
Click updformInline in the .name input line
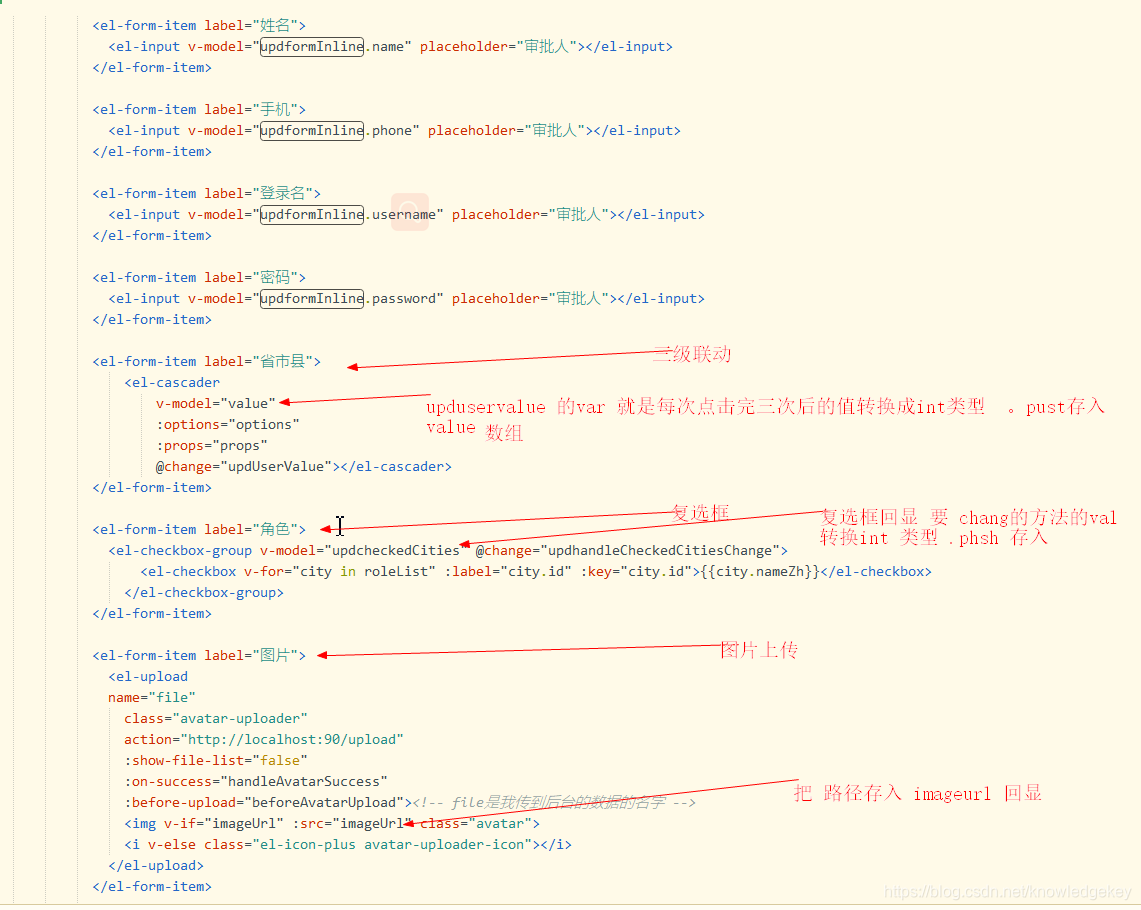(x=312, y=47)
